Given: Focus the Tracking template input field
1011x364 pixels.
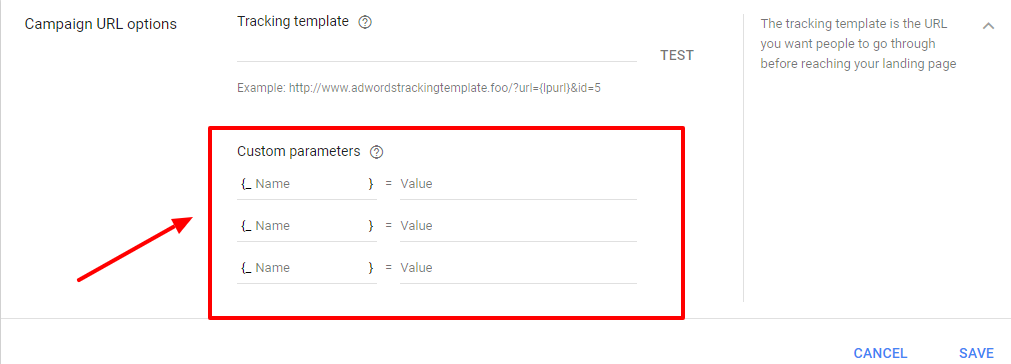Looking at the screenshot, I should [437, 52].
